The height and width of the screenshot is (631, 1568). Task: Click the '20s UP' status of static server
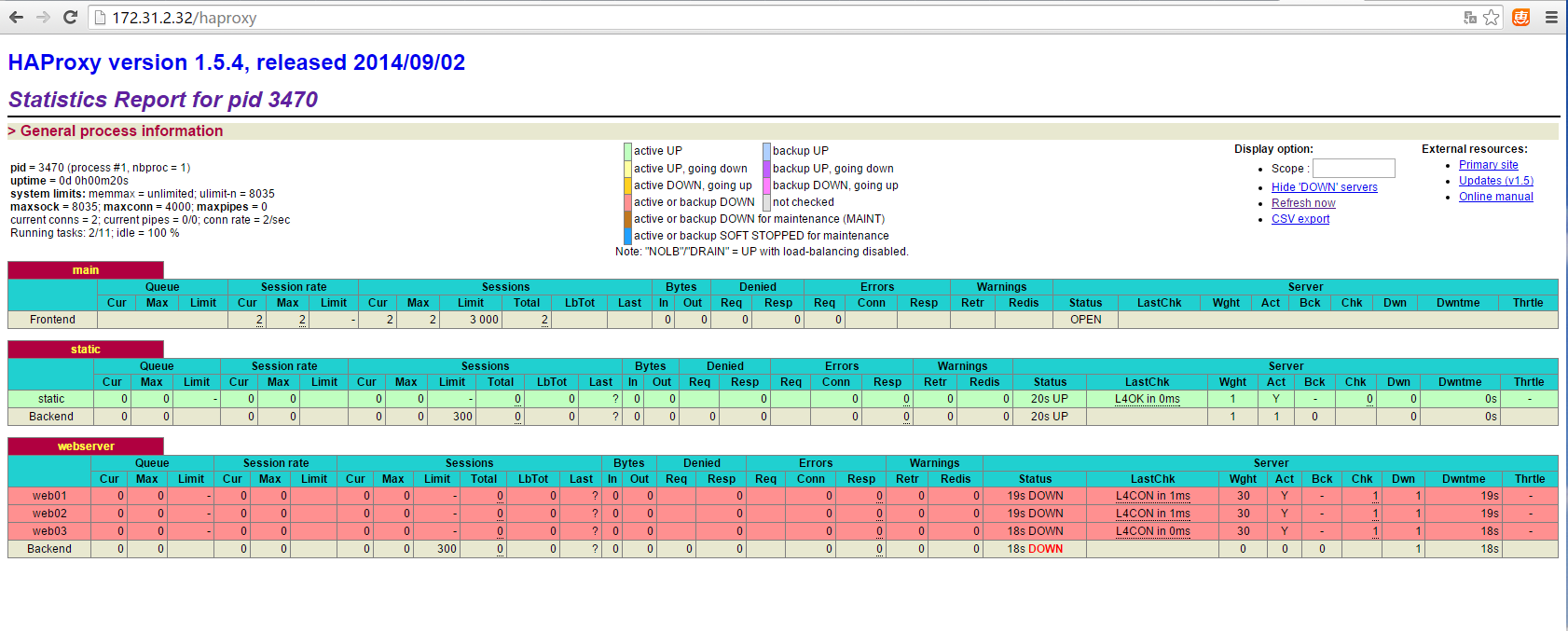[1050, 399]
